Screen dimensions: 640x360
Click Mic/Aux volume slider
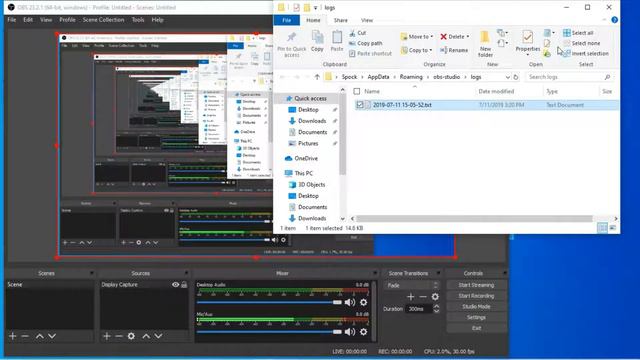[269, 332]
